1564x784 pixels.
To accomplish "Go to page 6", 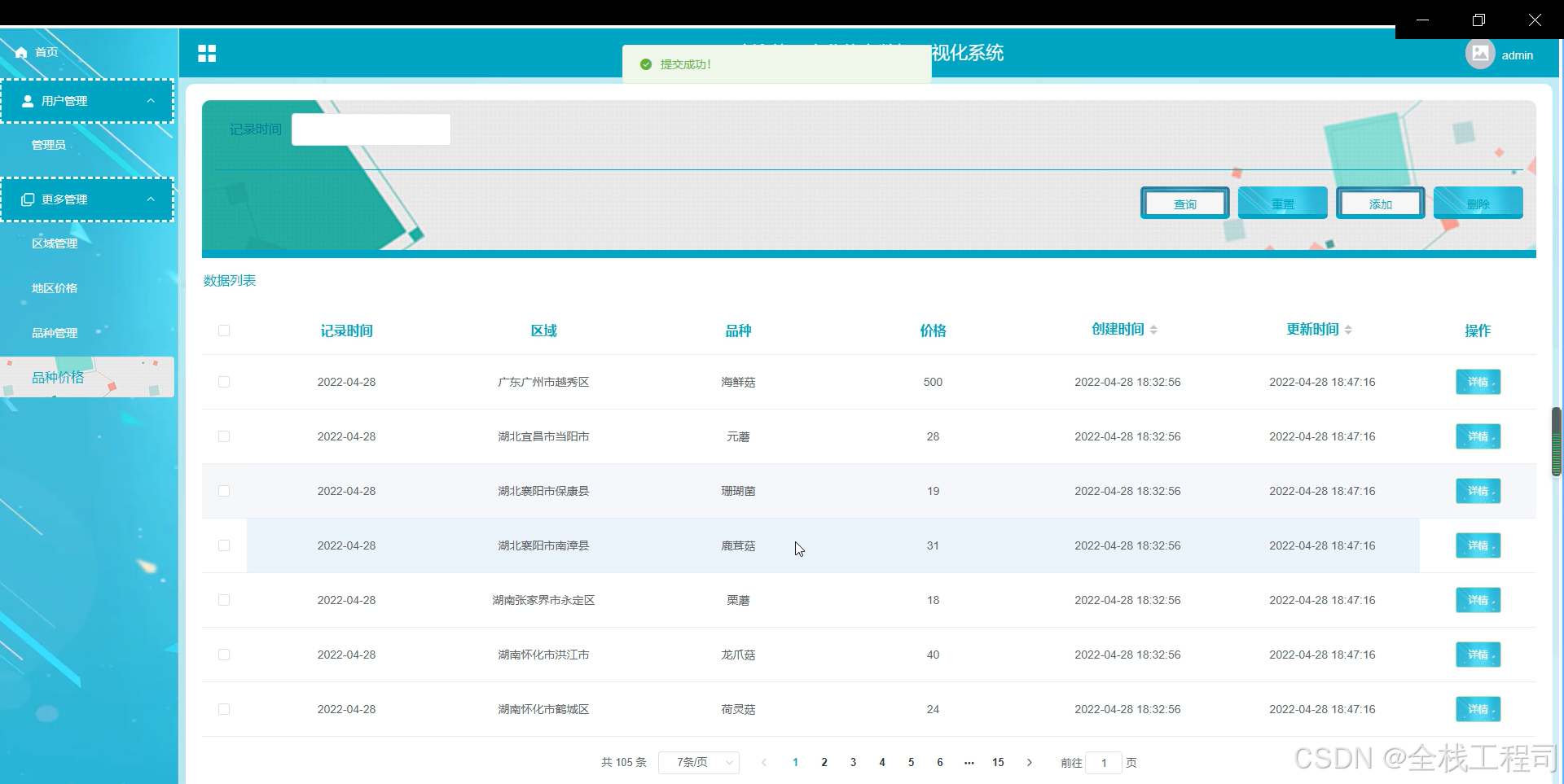I will click(940, 763).
